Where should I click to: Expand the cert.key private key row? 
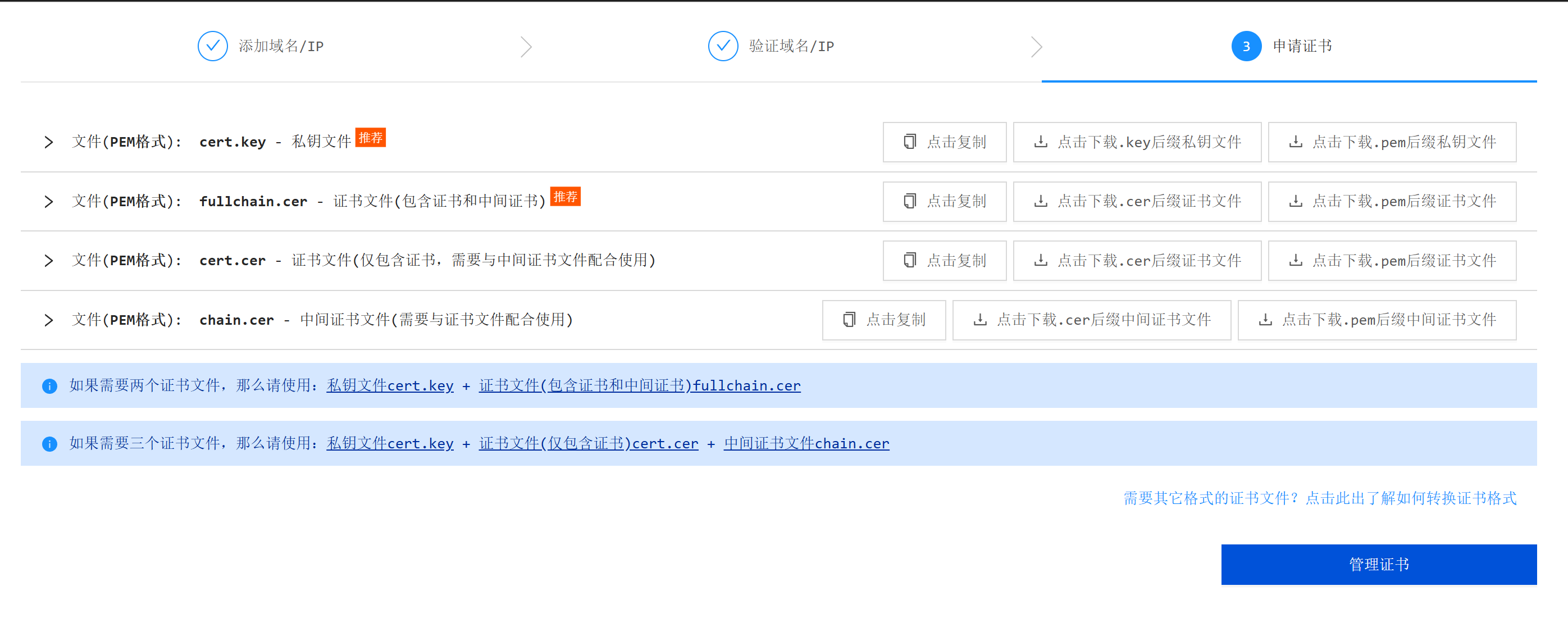coord(49,142)
